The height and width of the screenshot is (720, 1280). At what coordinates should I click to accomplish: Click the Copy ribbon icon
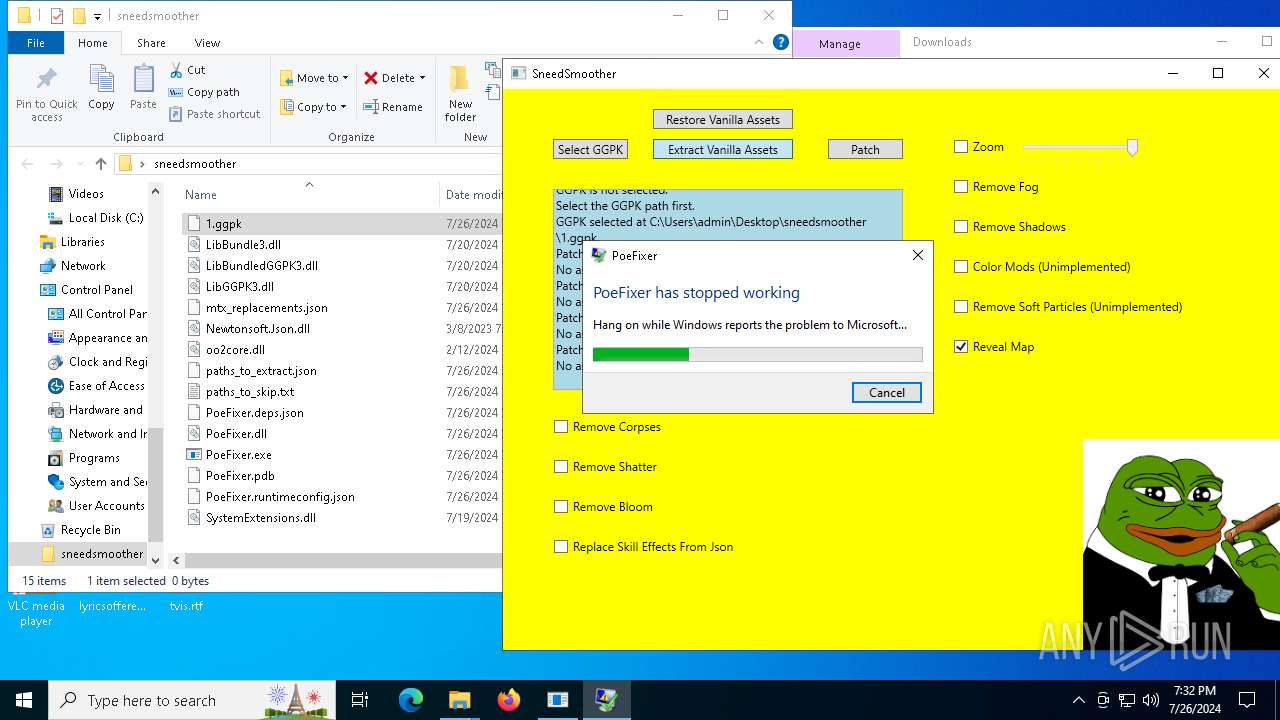(101, 80)
